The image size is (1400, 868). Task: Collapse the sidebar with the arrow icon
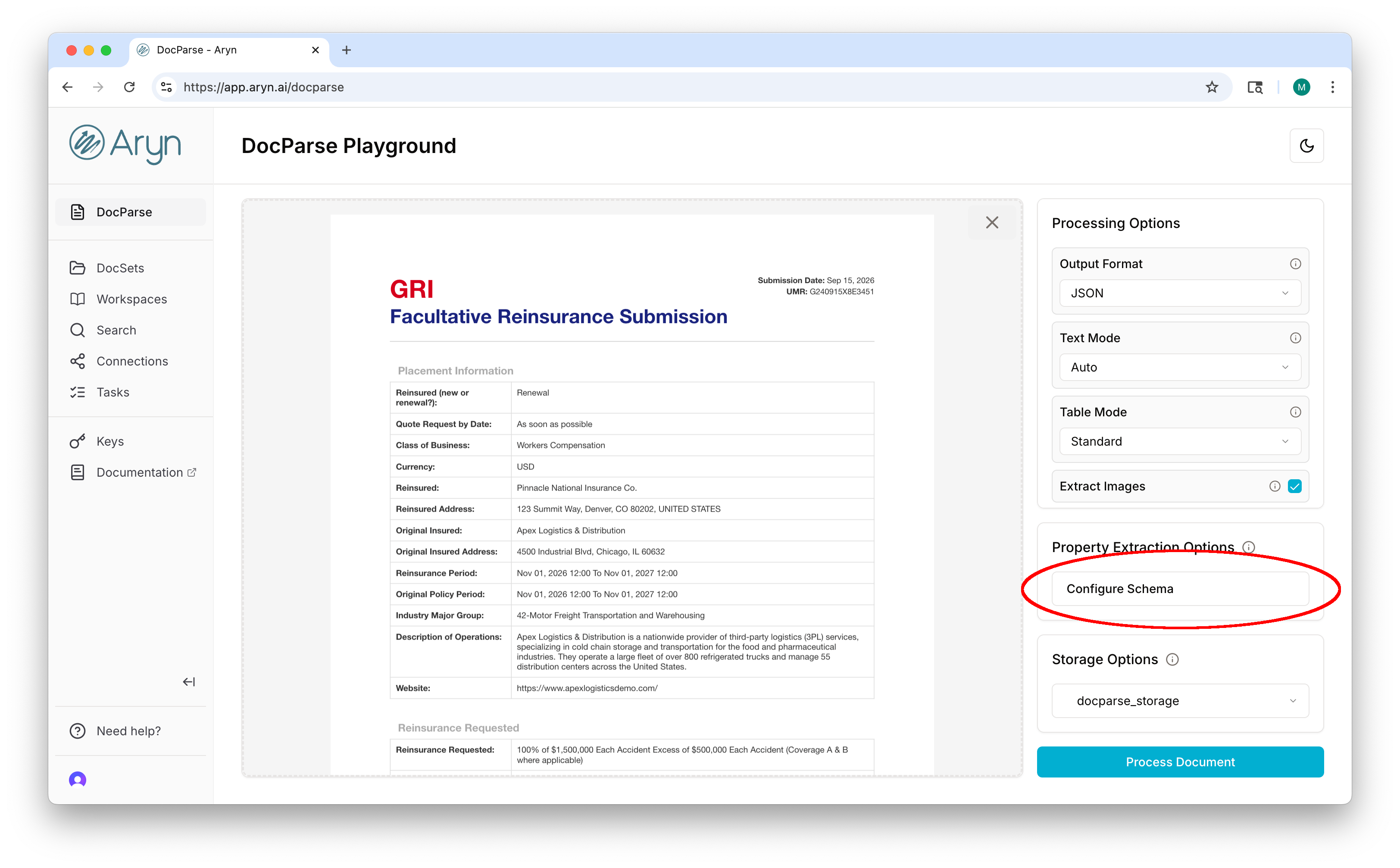pos(188,681)
